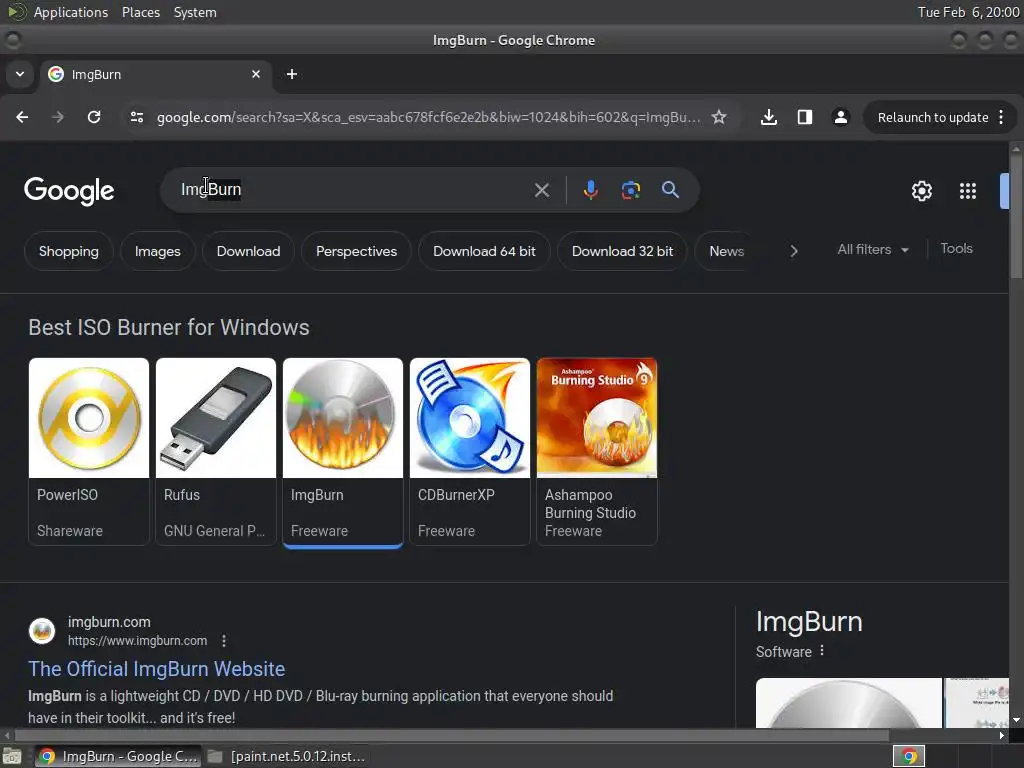Image resolution: width=1024 pixels, height=768 pixels.
Task: Click the Chrome address bar URL
Action: click(x=428, y=117)
